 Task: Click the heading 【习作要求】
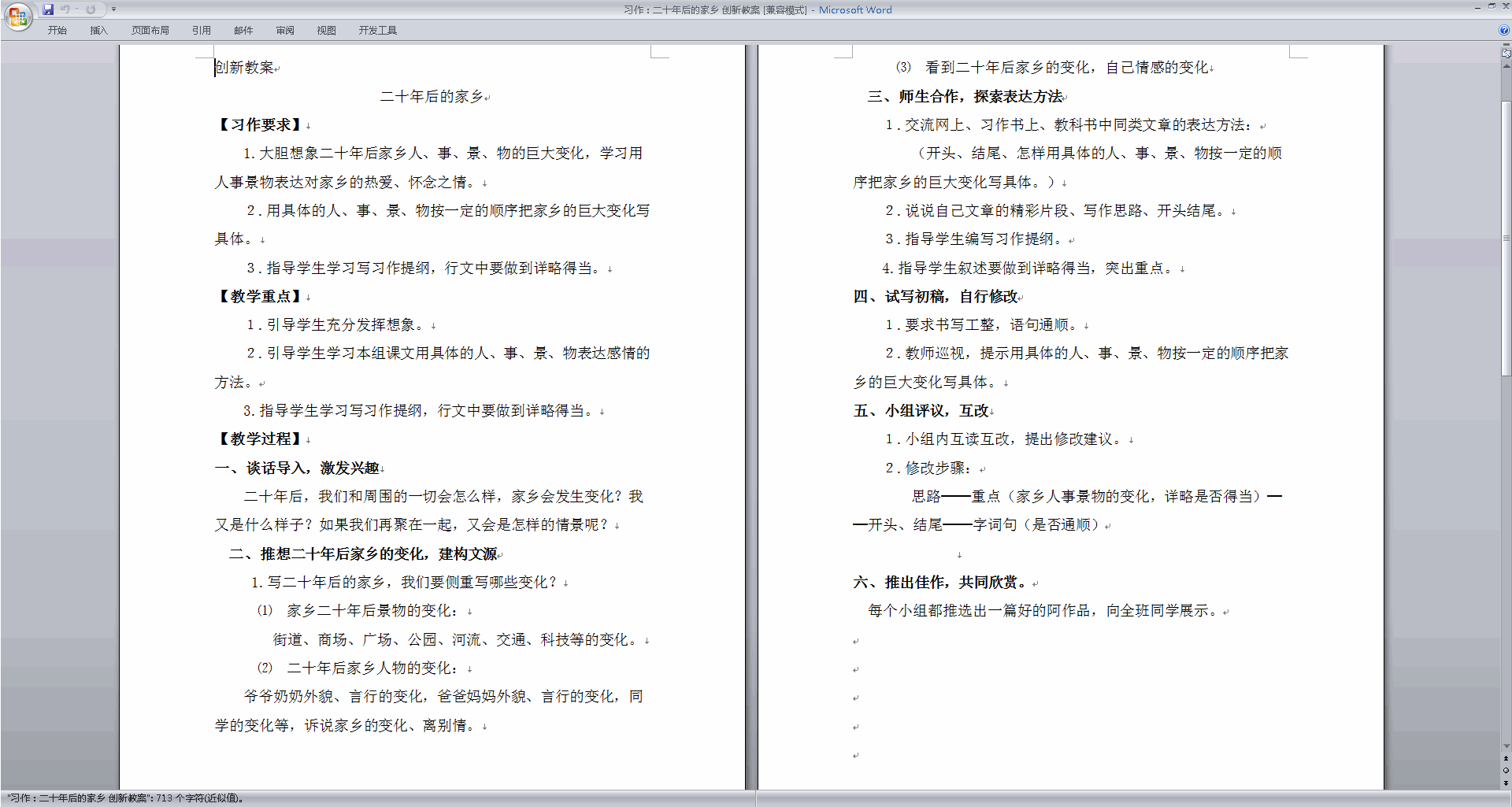(x=260, y=124)
